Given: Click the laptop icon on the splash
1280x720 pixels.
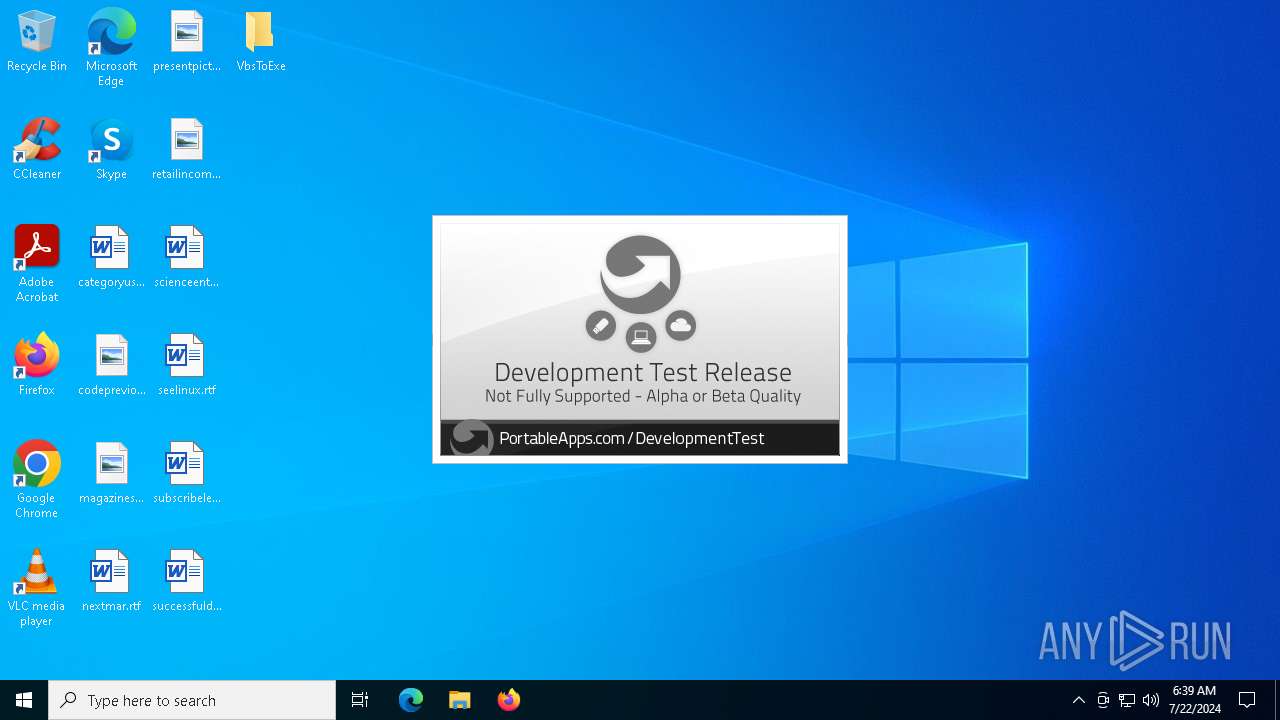Looking at the screenshot, I should (641, 337).
